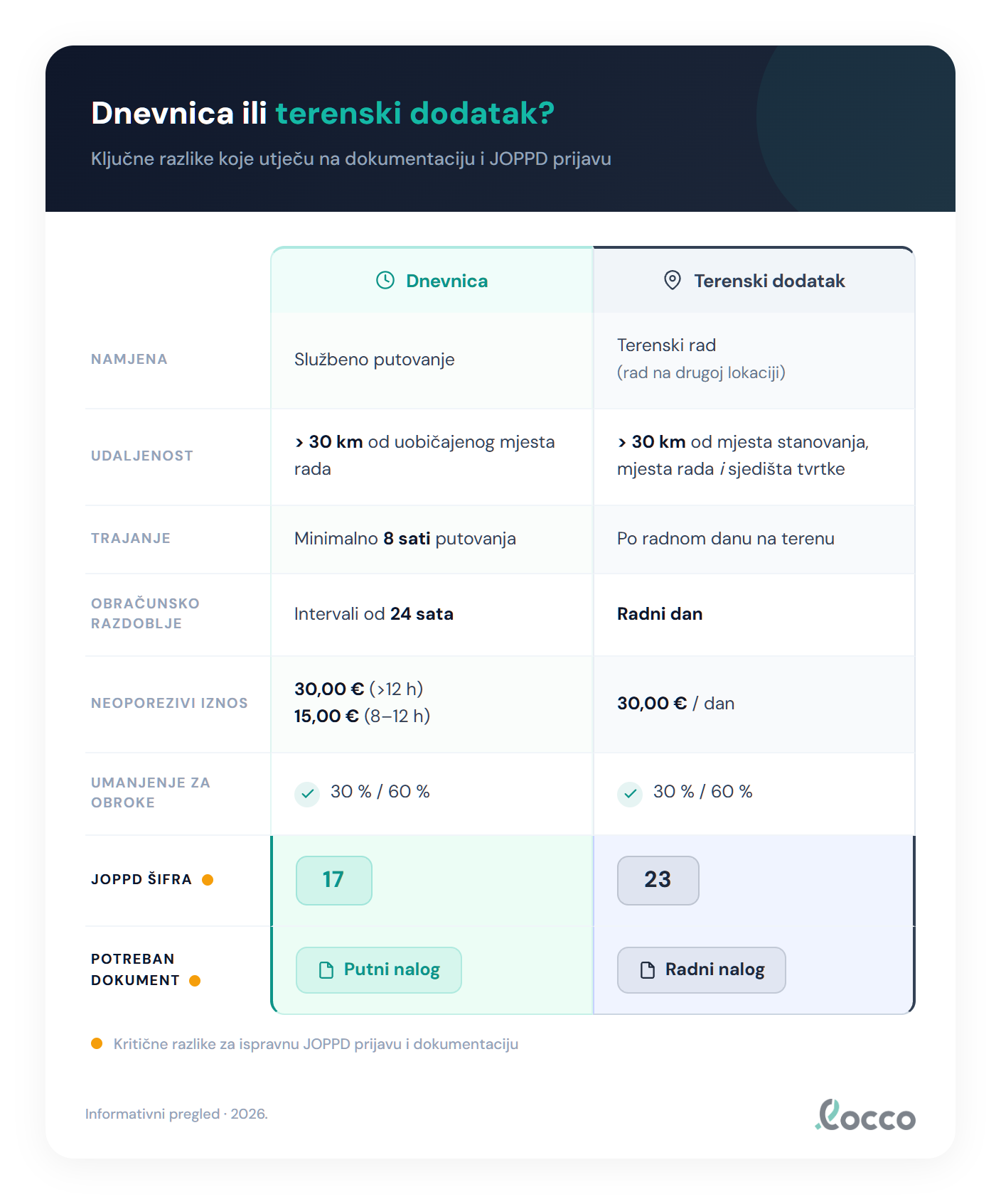The width and height of the screenshot is (1001, 1204).
Task: Click the Radni nalog button
Action: (701, 970)
